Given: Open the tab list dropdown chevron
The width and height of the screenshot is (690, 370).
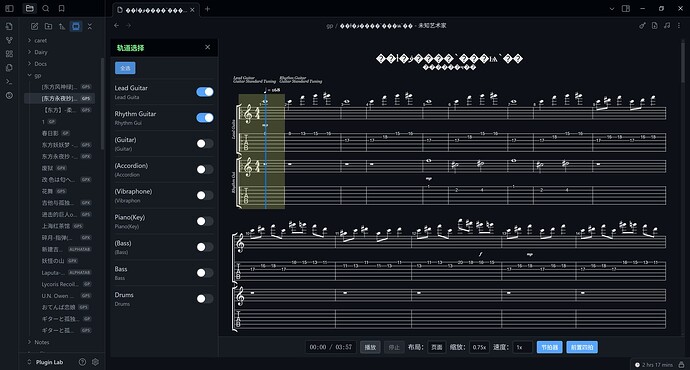Looking at the screenshot, I should click(612, 8).
